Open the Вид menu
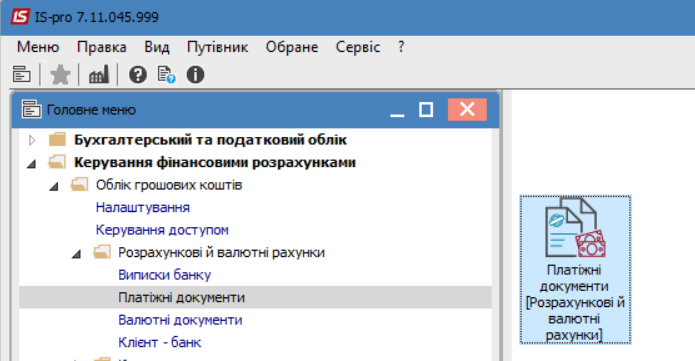The width and height of the screenshot is (695, 361). tap(157, 47)
